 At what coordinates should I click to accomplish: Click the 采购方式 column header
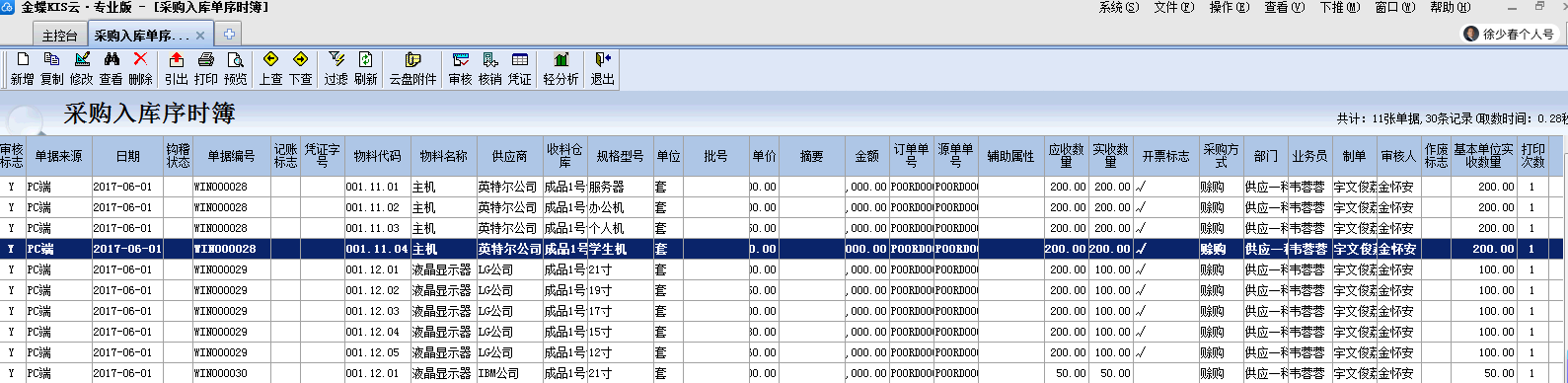click(x=1221, y=156)
